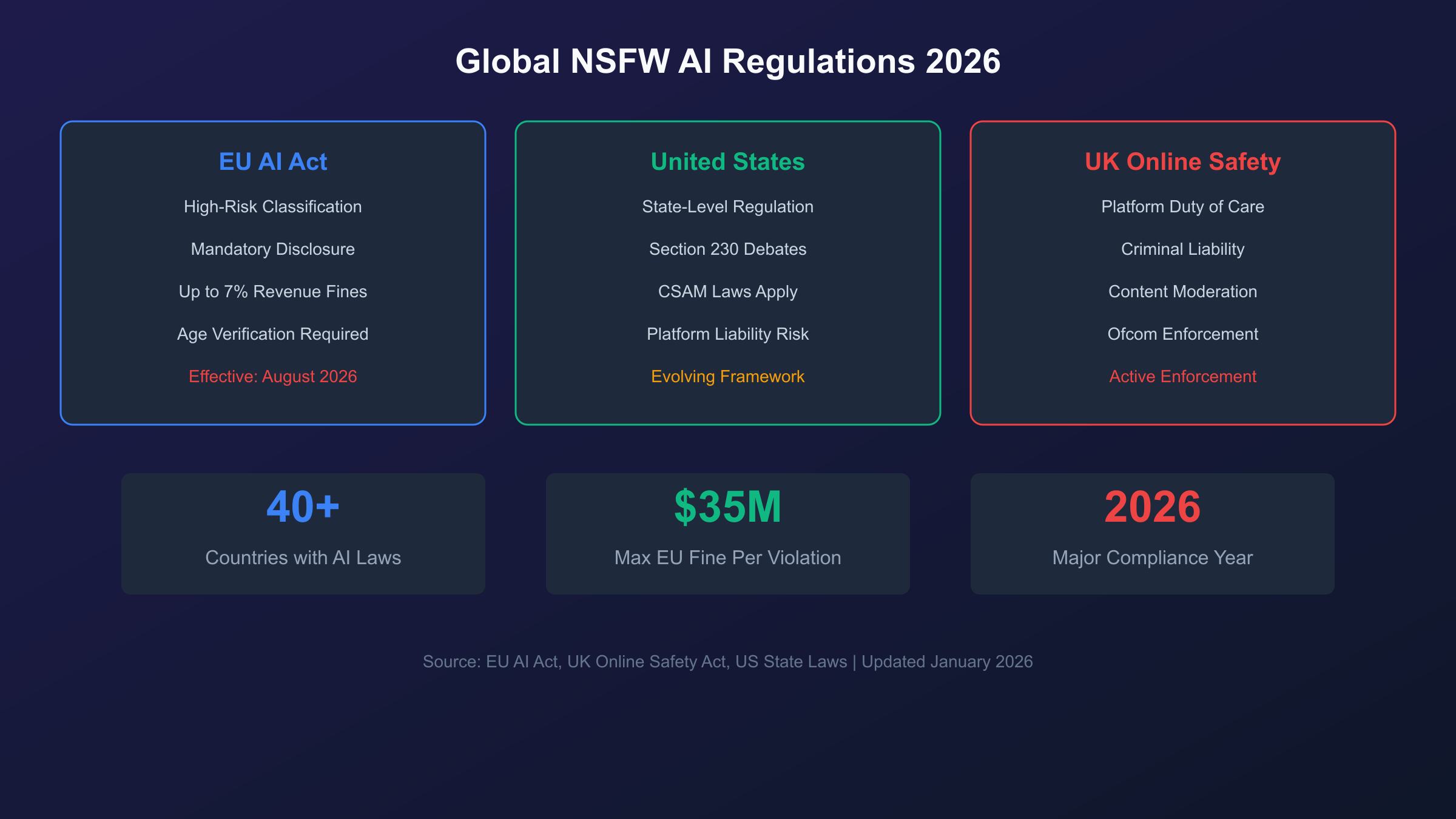The image size is (1456, 819).
Task: Click High-Risk Classification item
Action: click(x=272, y=207)
